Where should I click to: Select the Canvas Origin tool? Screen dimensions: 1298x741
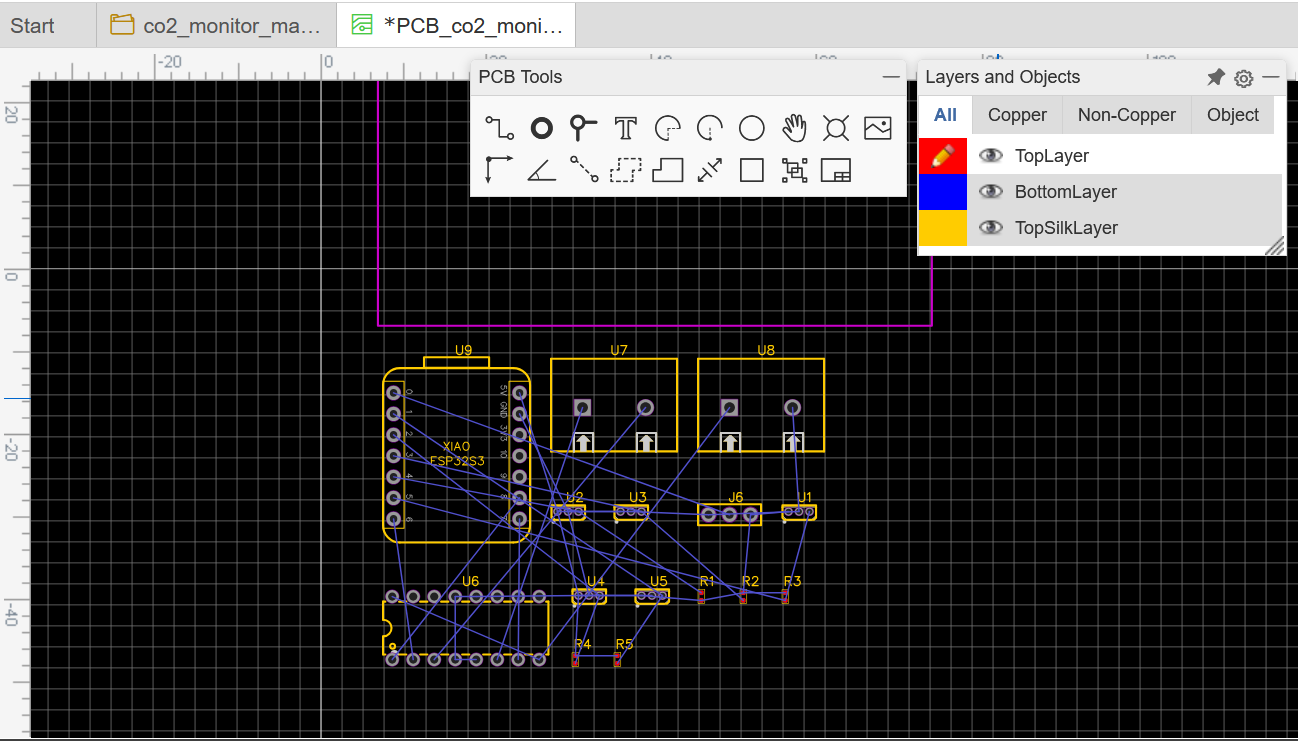pyautogui.click(x=499, y=170)
